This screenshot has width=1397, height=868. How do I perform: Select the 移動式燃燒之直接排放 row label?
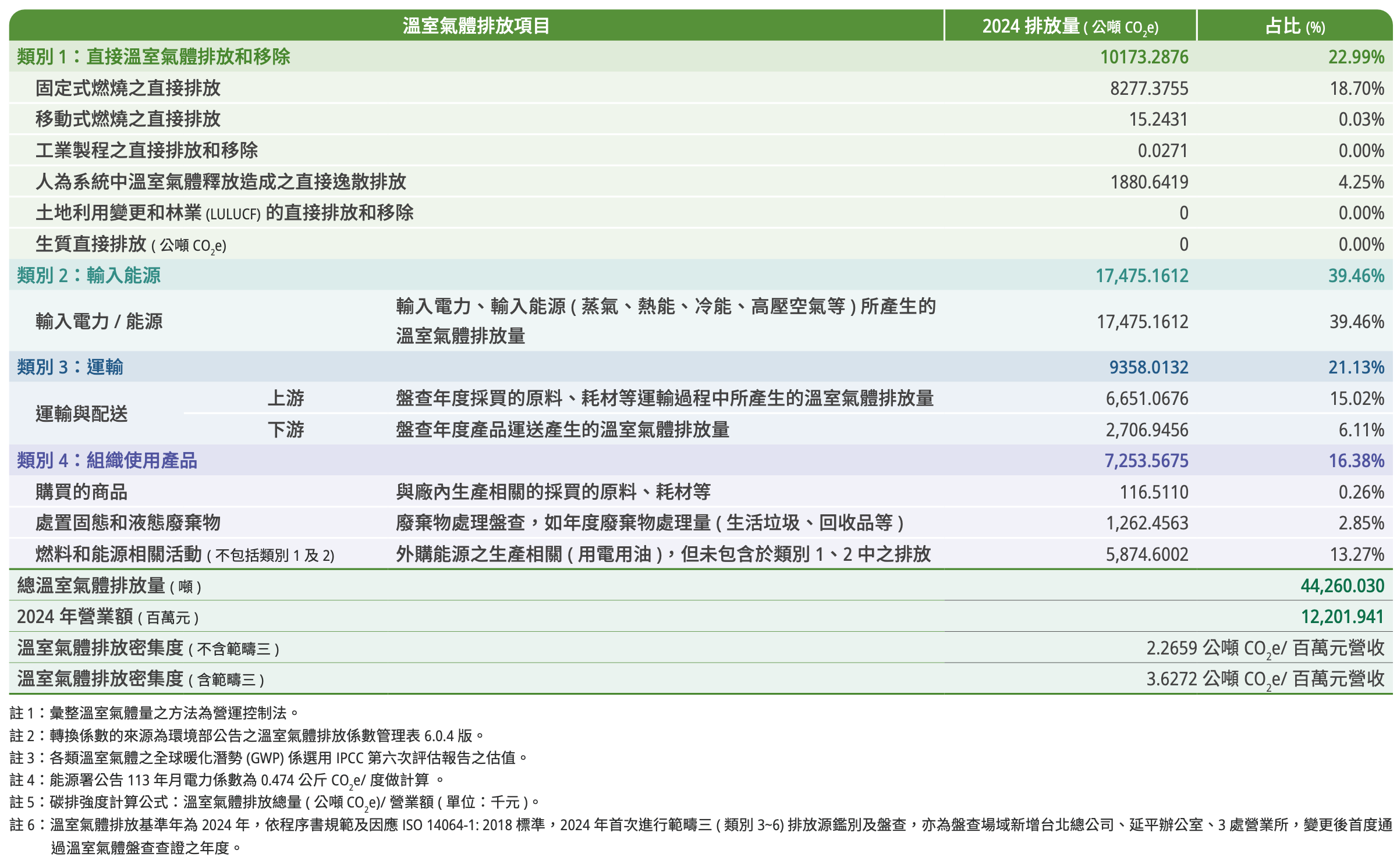(128, 119)
